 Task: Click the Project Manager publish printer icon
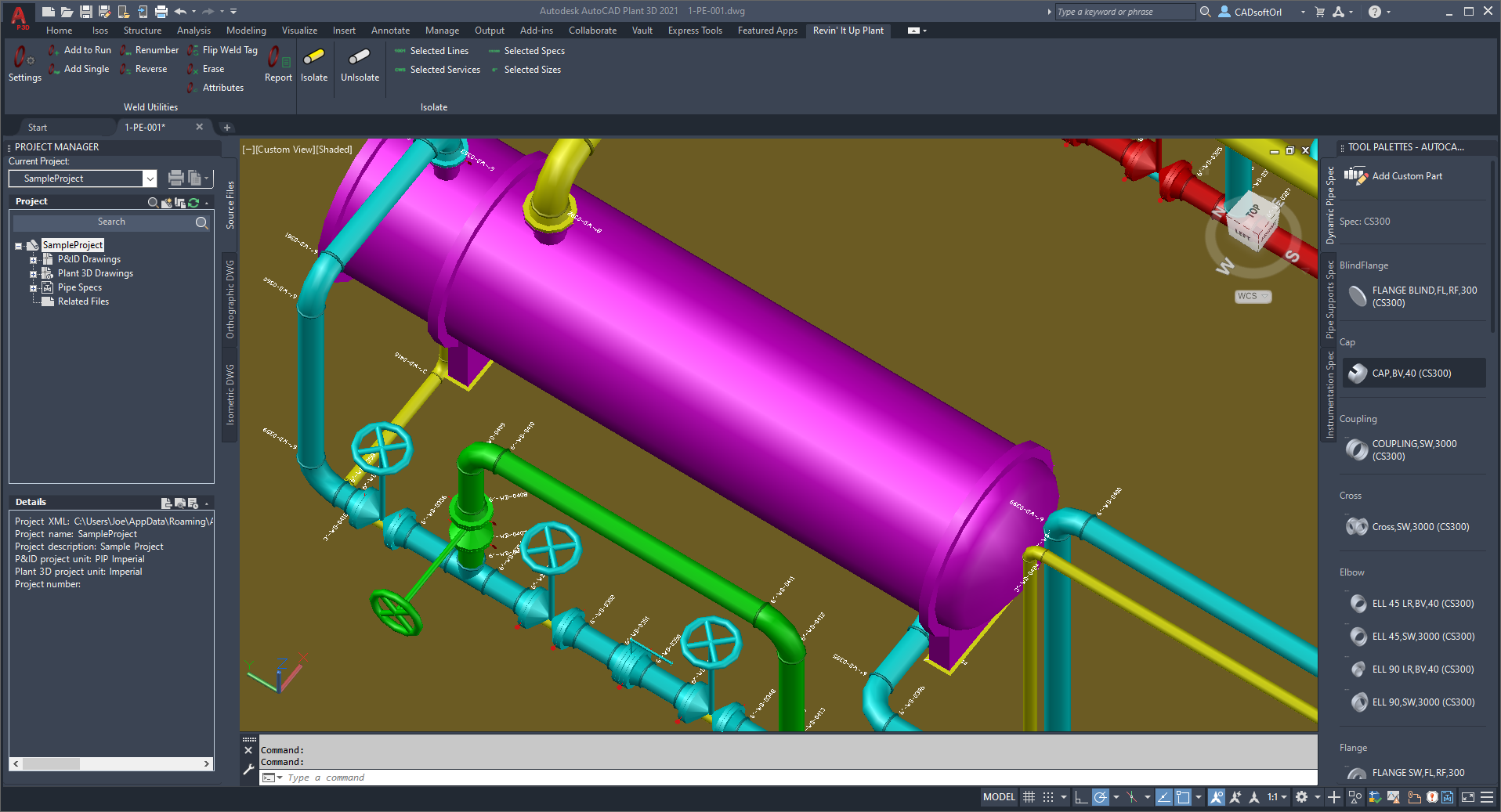[176, 179]
